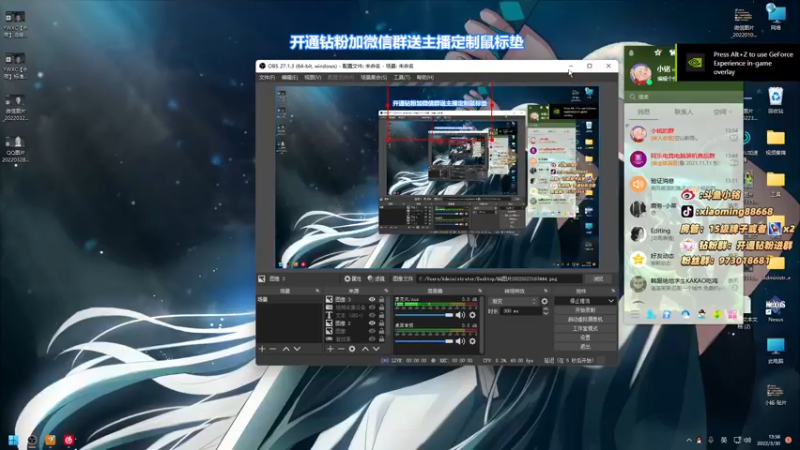Open the 文件(F) menu in OBS
Image resolution: width=800 pixels, height=450 pixels.
click(266, 78)
